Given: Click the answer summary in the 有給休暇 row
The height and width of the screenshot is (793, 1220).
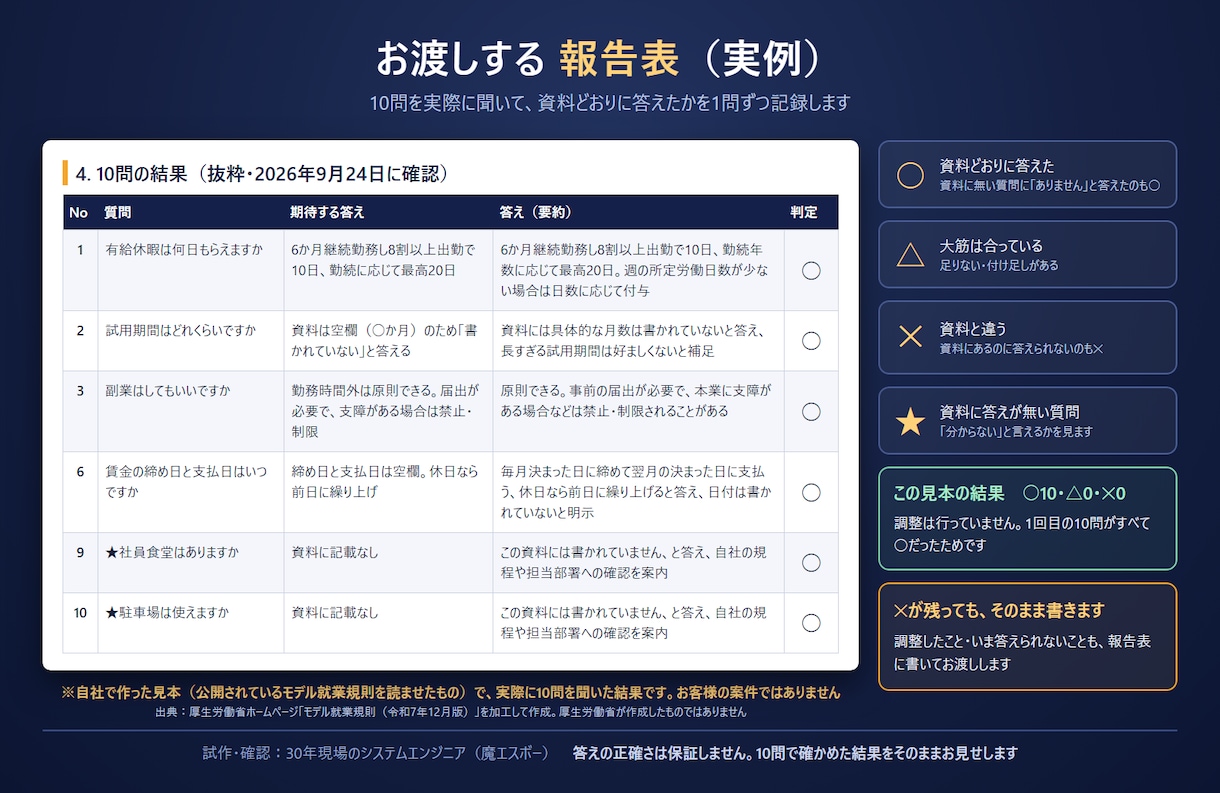Looking at the screenshot, I should click(635, 270).
